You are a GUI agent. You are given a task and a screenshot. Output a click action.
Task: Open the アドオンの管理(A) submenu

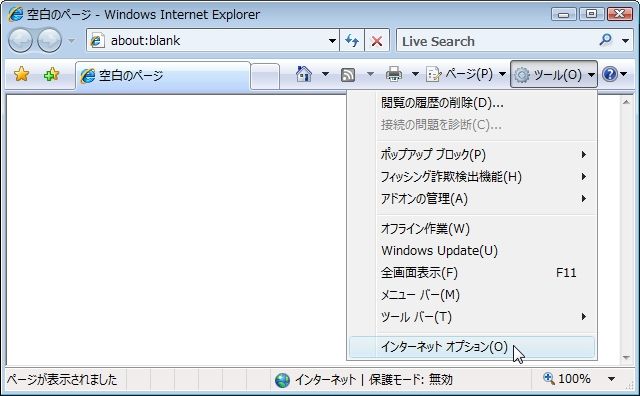coord(471,199)
